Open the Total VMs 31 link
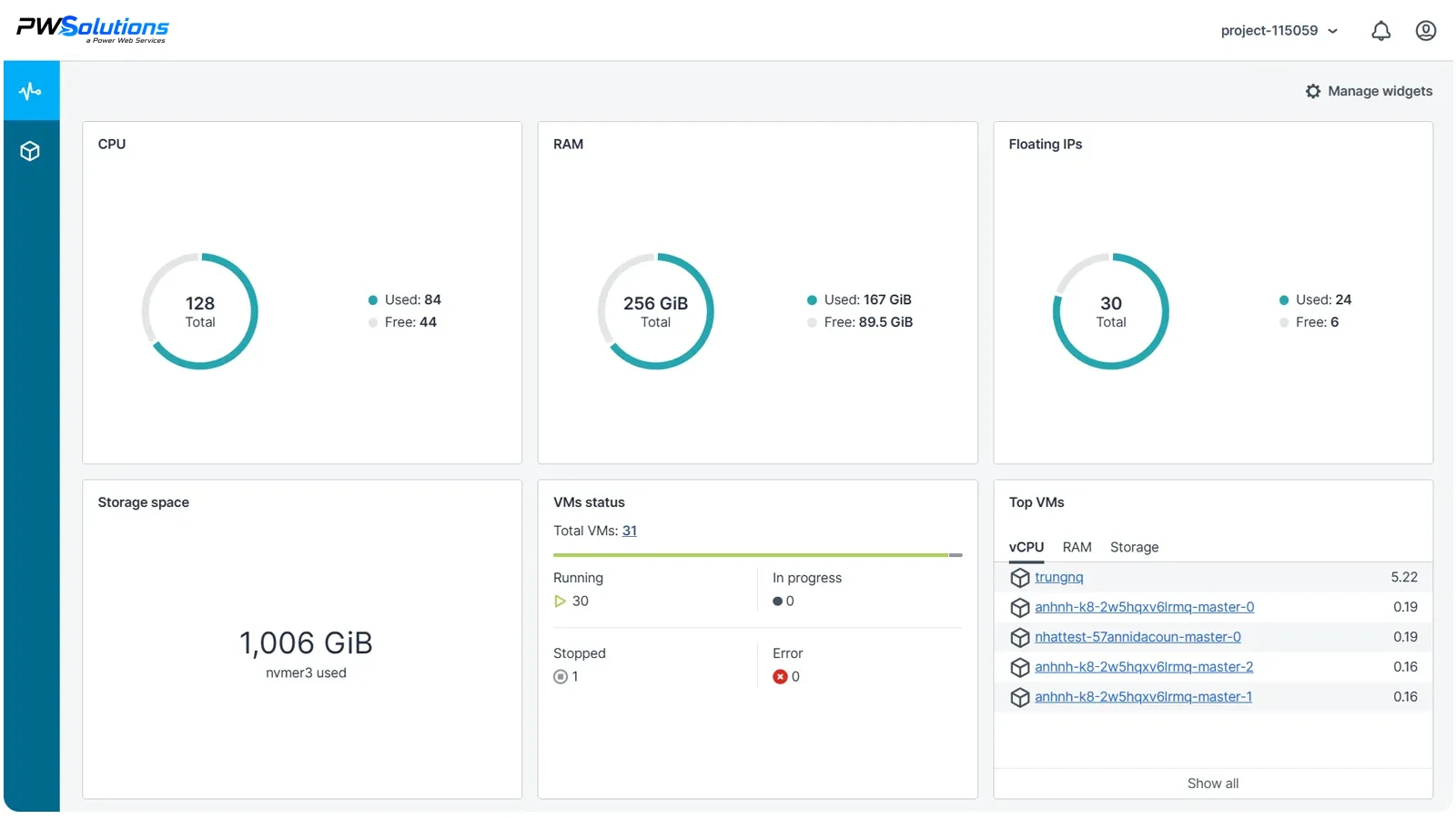This screenshot has width=1456, height=819. [x=630, y=531]
